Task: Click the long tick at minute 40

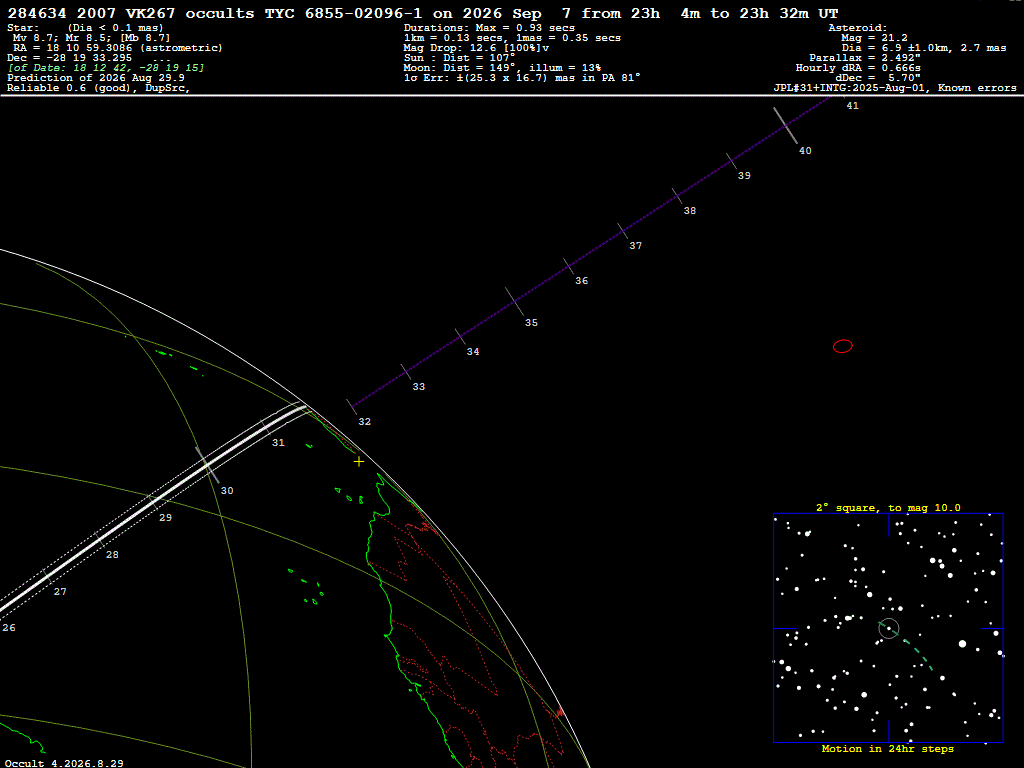Action: tap(786, 125)
